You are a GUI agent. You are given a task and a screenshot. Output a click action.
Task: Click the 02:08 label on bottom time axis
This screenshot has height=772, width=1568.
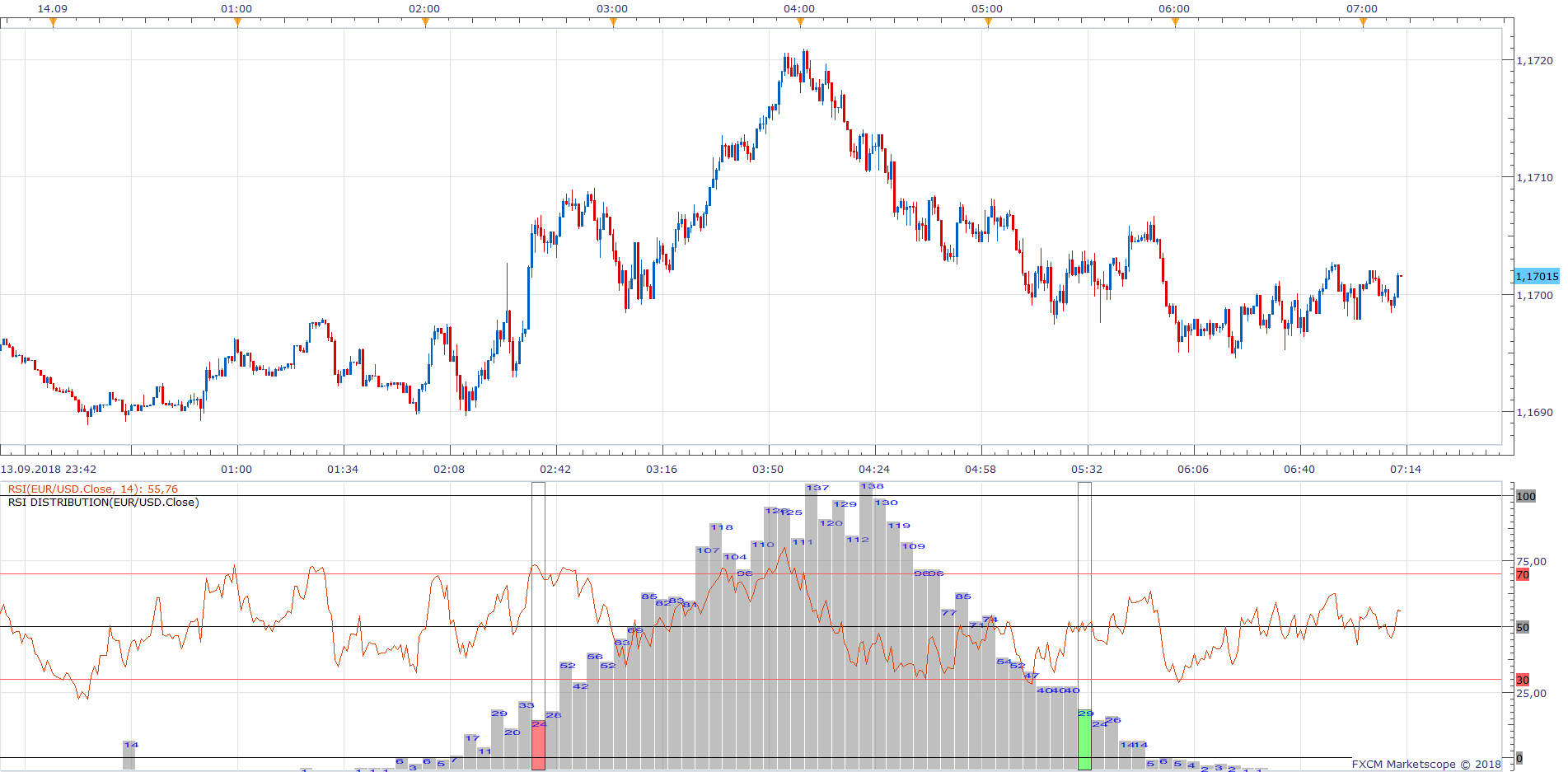(x=449, y=469)
